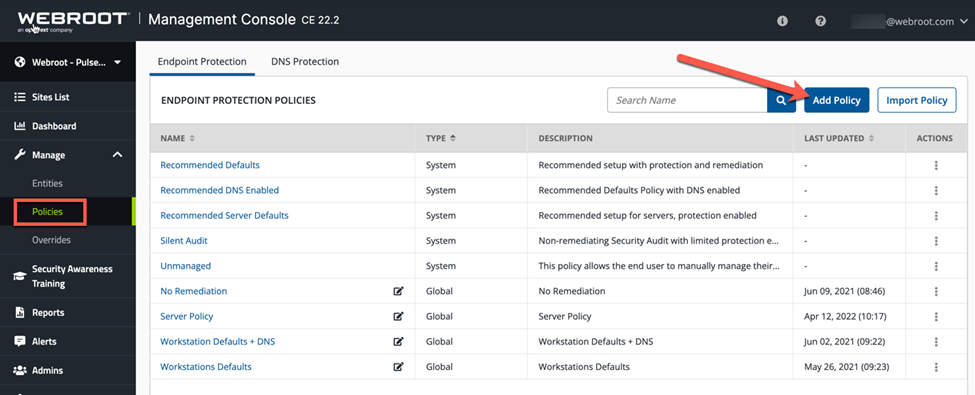Open the Dashboard page
Viewport: 975px width, 395px height.
click(x=54, y=126)
